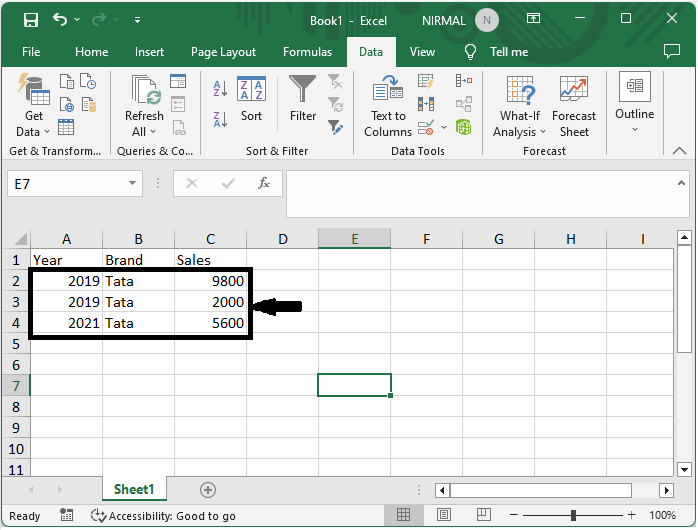Switch to Page Break Preview icon
The width and height of the screenshot is (698, 530).
click(483, 515)
